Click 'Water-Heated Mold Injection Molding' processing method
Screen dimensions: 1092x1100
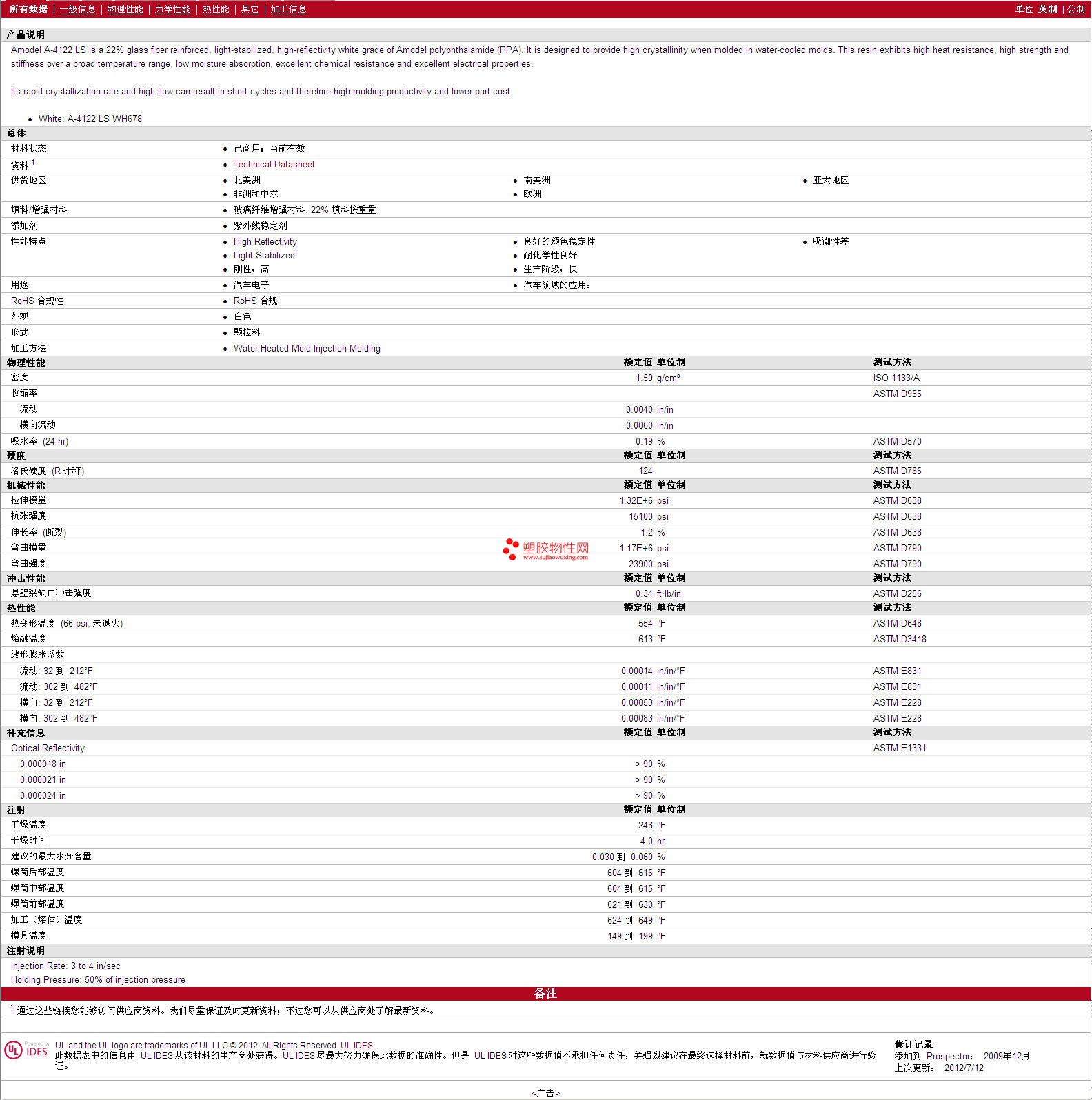click(x=307, y=348)
